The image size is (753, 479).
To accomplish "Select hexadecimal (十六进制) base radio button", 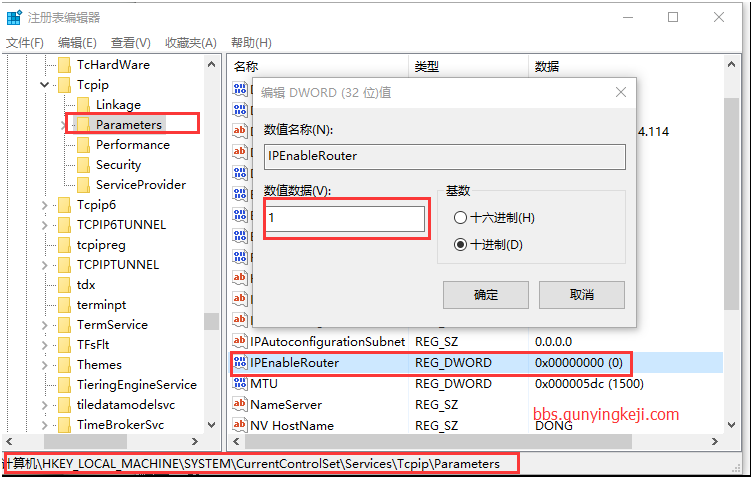I will (460, 218).
